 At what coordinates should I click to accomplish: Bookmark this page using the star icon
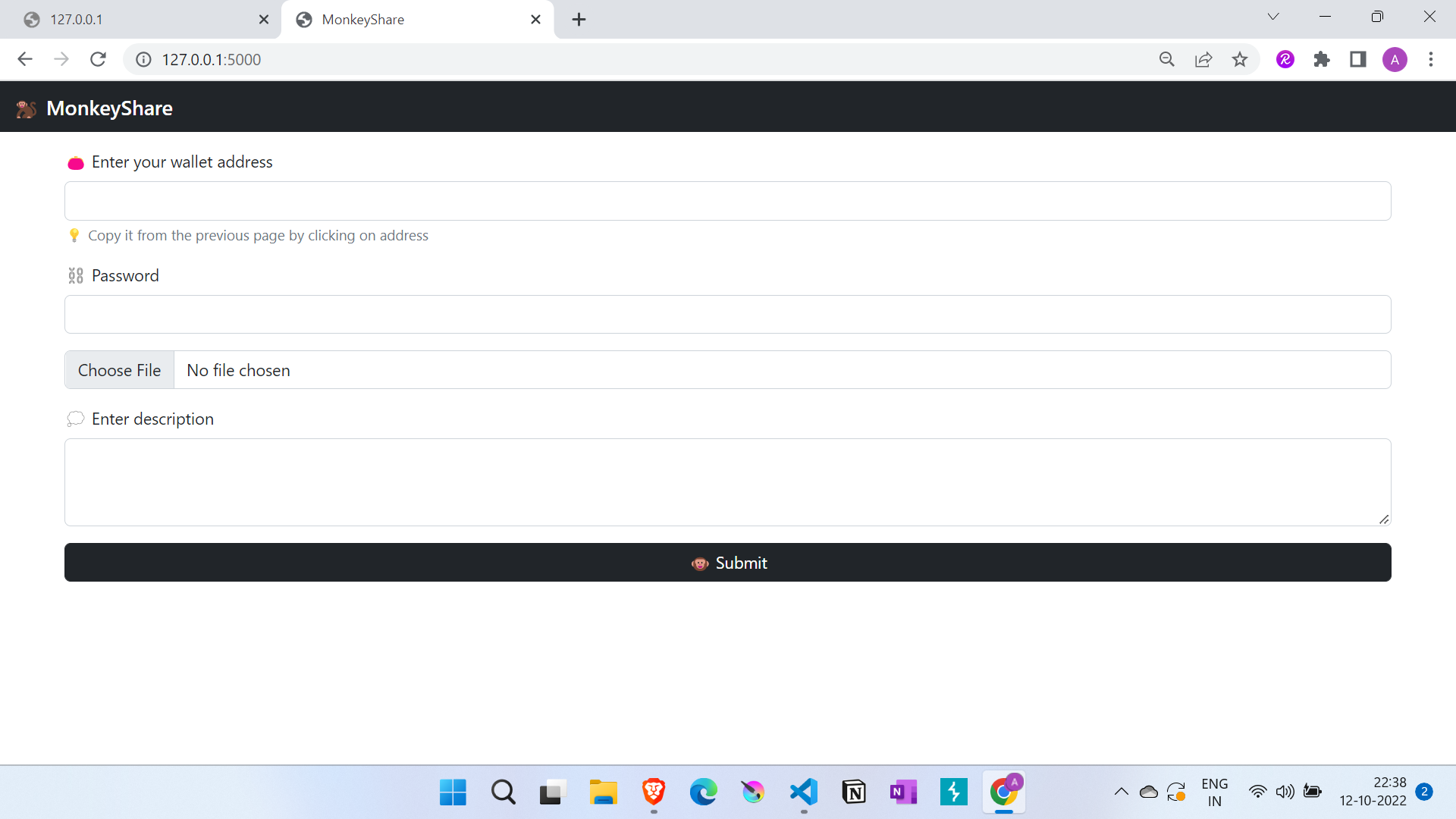(1240, 59)
